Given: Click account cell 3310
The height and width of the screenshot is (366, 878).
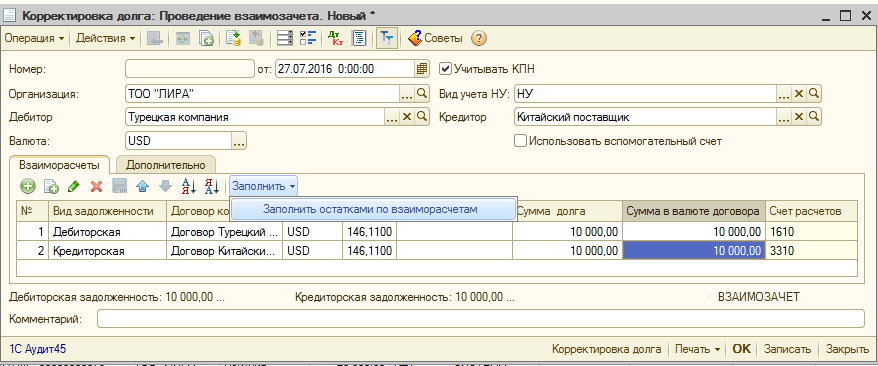Looking at the screenshot, I should [x=811, y=251].
